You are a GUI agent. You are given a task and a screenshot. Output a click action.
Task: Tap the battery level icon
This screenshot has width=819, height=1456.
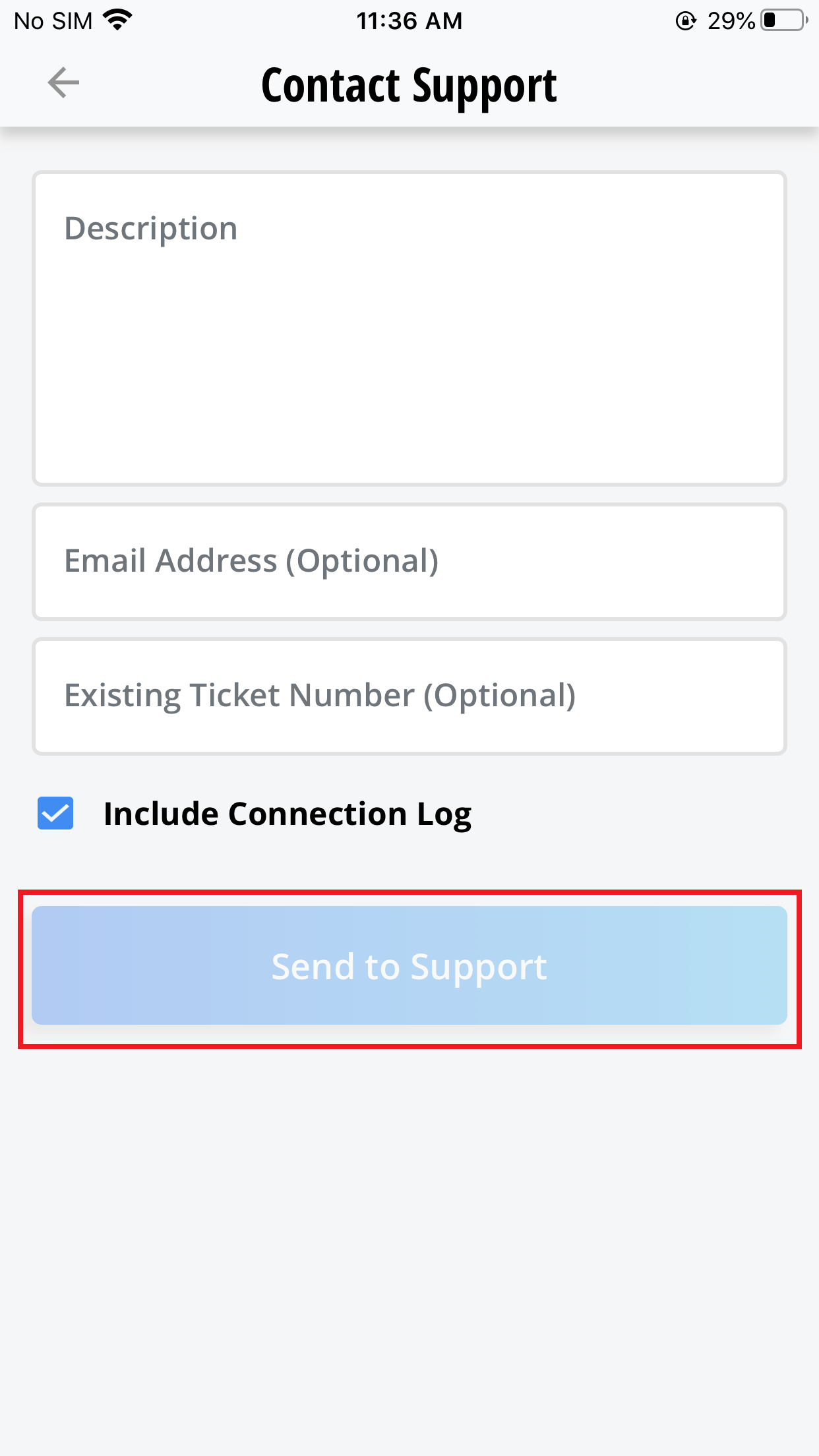[784, 20]
